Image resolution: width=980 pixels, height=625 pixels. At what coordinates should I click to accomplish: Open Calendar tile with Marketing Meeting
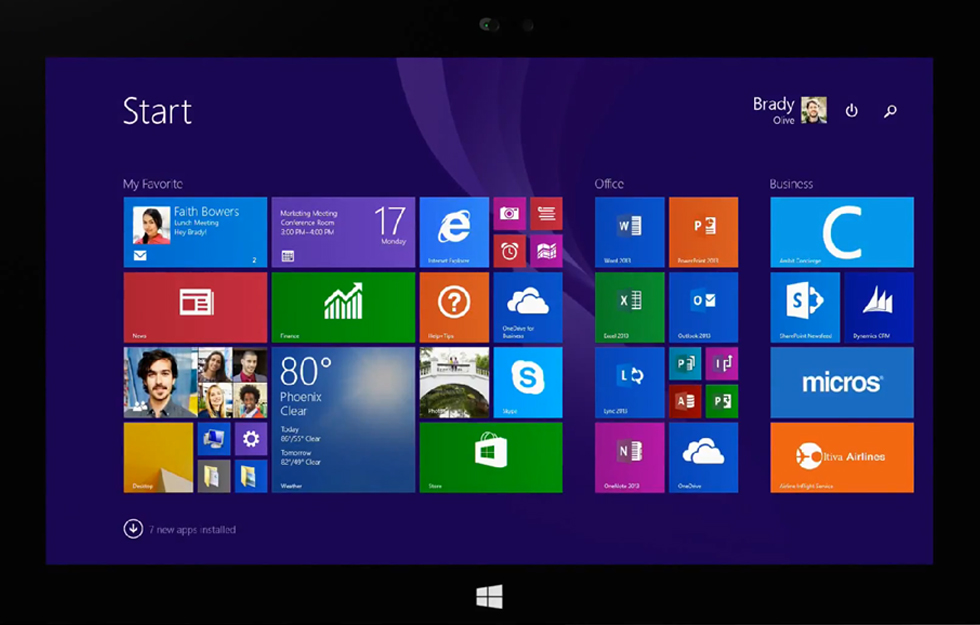tap(343, 232)
